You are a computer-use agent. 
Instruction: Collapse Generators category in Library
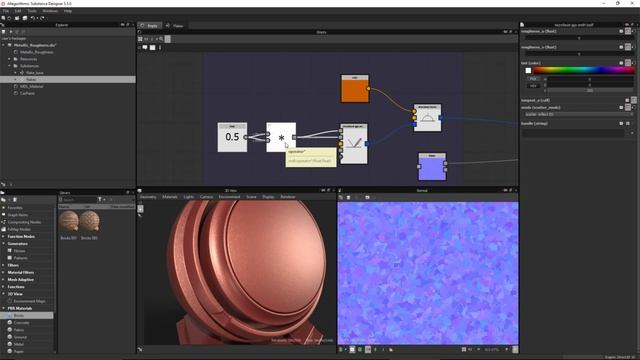[4, 244]
